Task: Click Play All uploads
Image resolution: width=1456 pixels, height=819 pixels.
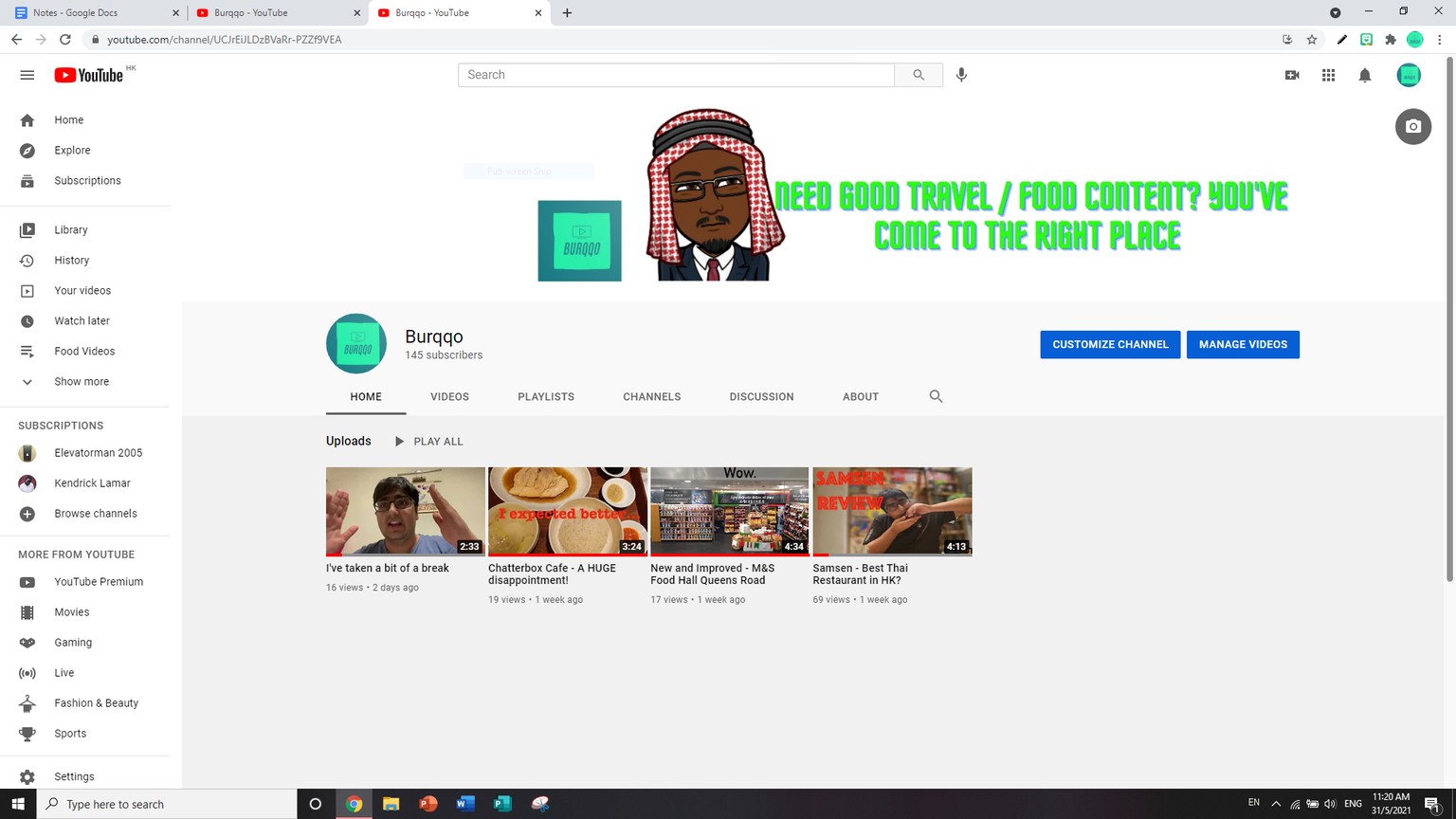Action: coord(428,442)
